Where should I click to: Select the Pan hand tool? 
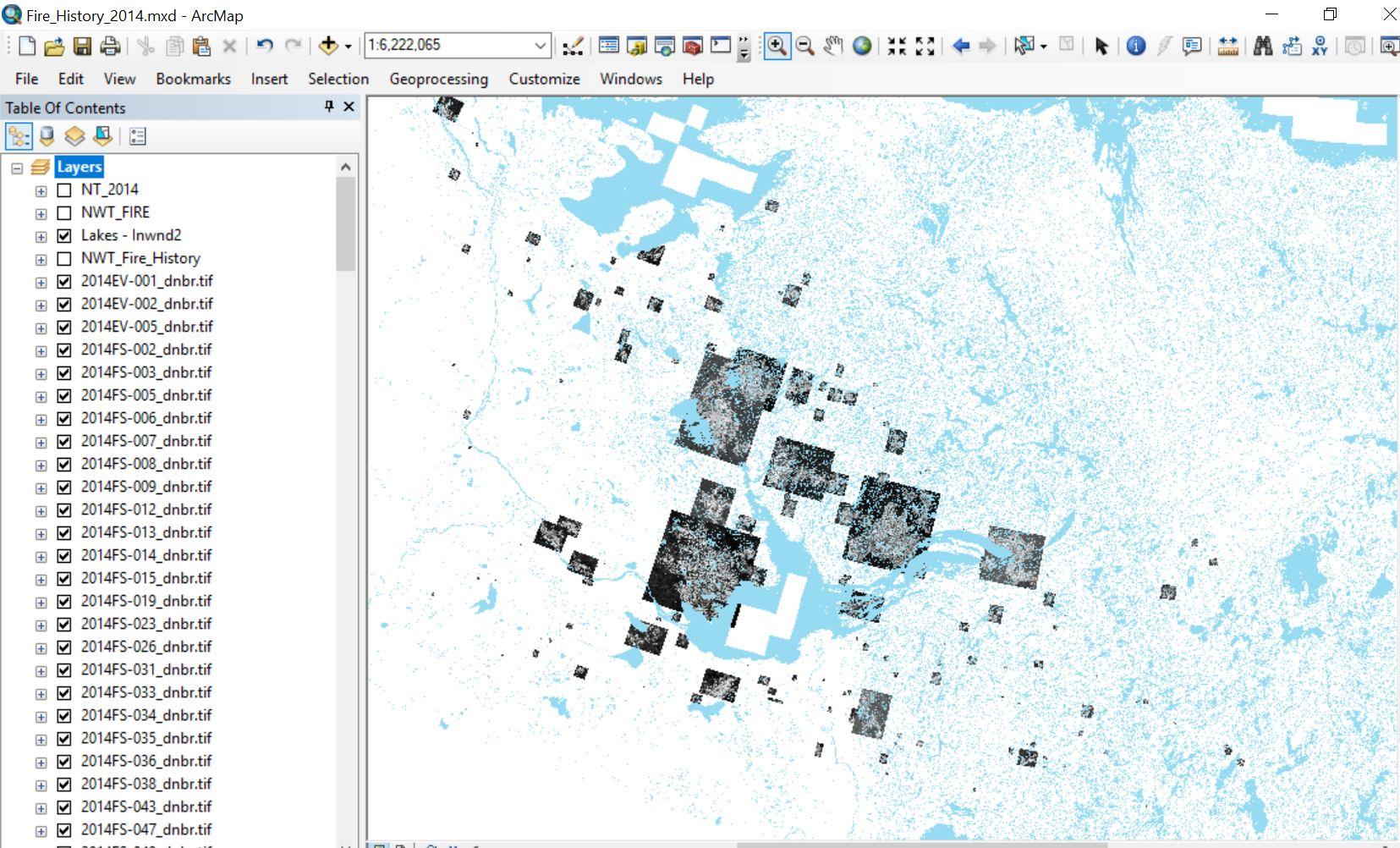833,46
